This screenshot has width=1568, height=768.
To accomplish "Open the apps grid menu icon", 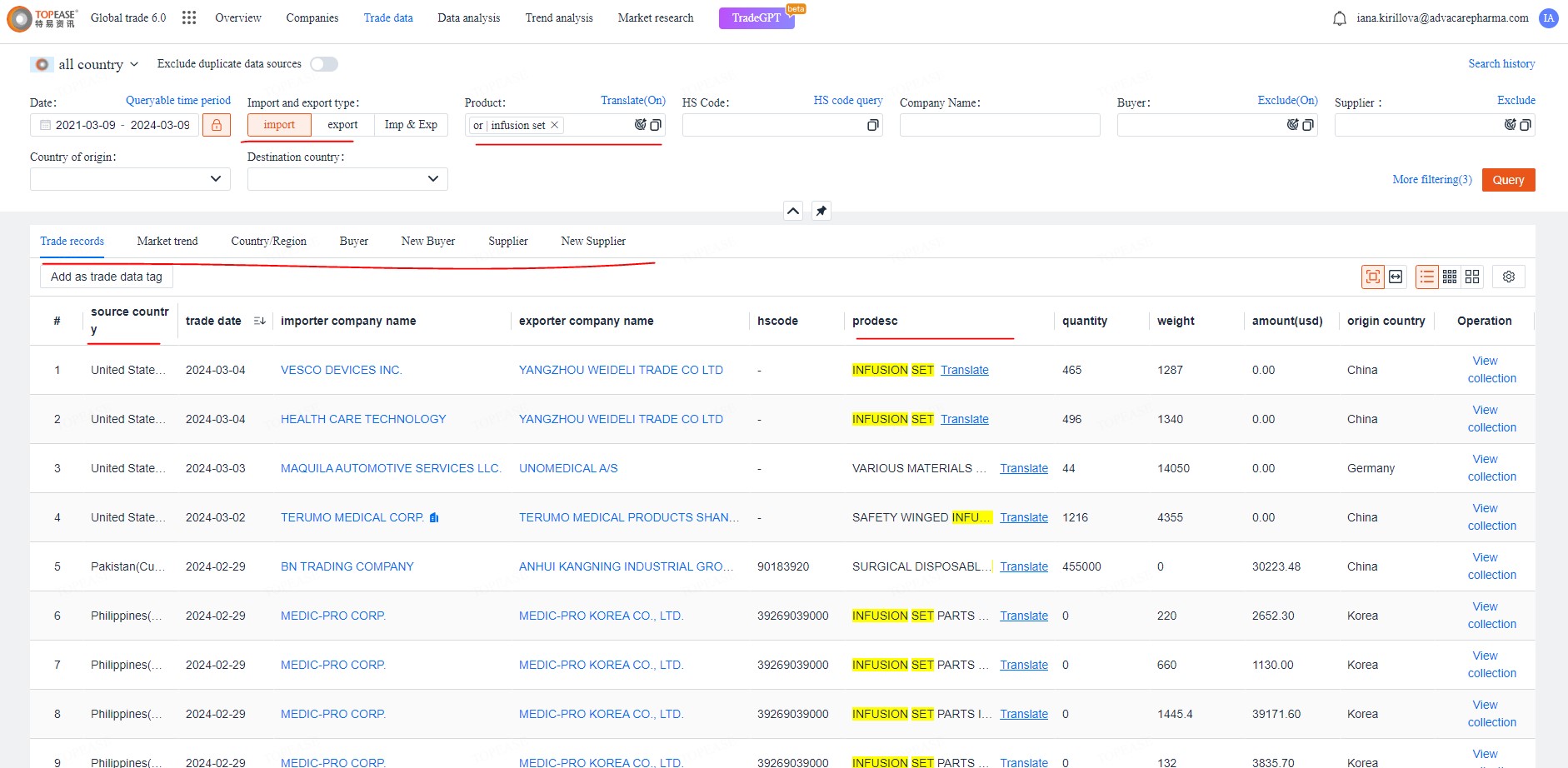I will 189,17.
